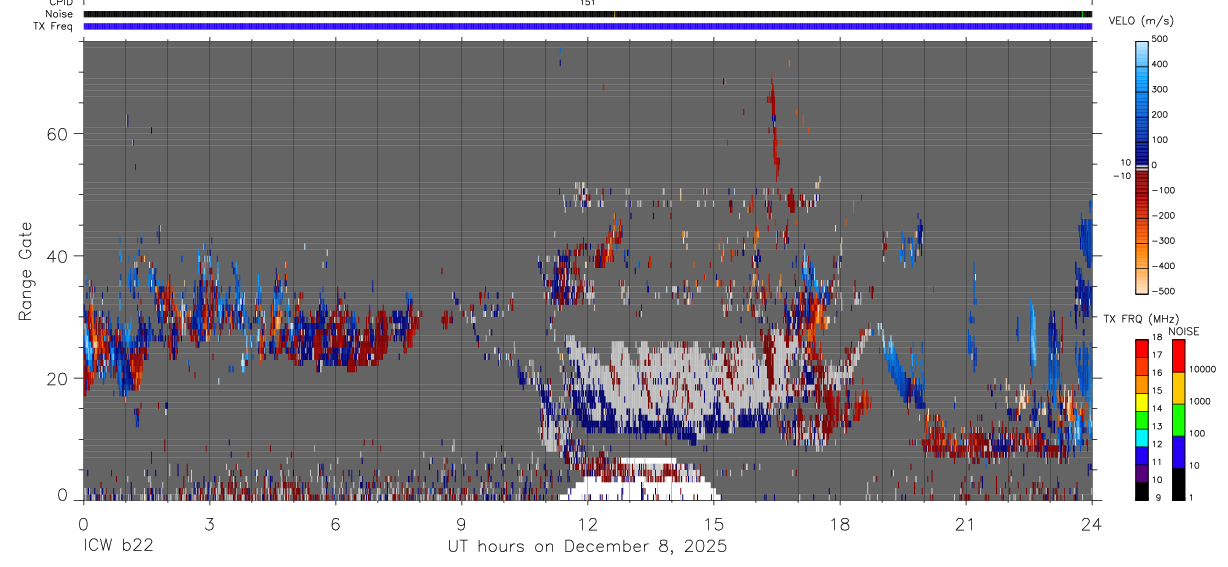Screen dimensions: 1228x567
Task: Click the 18 label on TX FRQ legend
Action: coord(1156,337)
